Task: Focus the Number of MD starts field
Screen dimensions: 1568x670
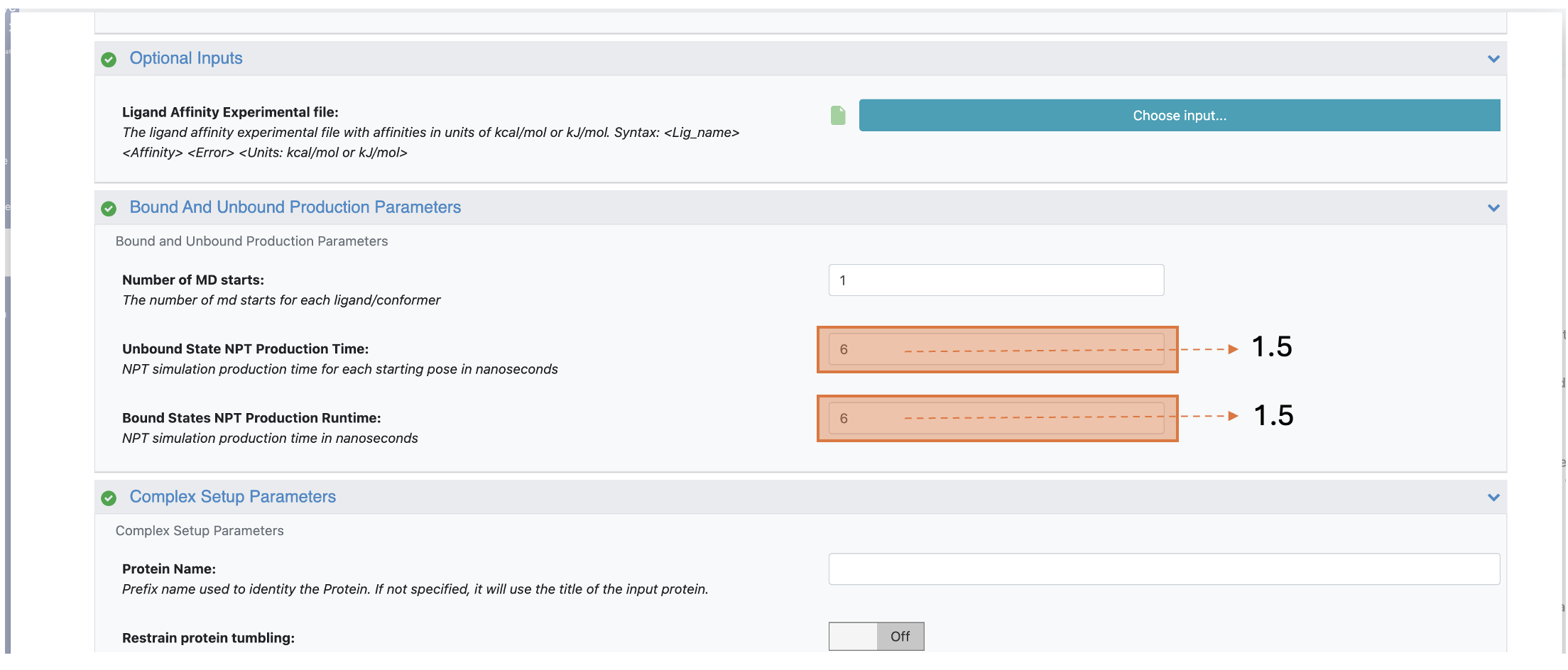Action: (x=996, y=280)
